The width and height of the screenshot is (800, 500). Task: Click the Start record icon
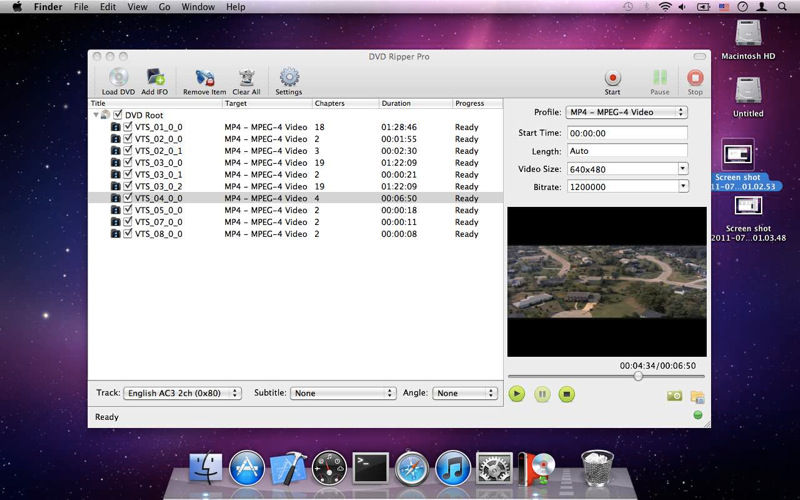[x=612, y=78]
